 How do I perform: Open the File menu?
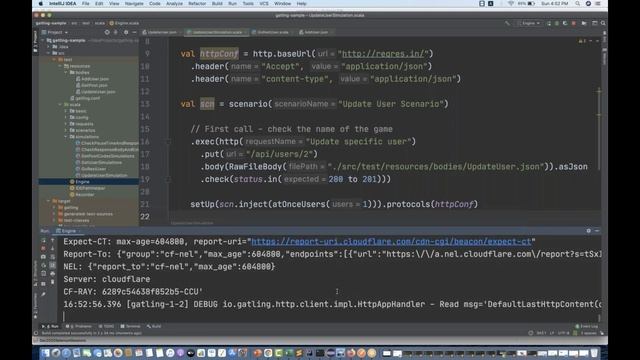pos(85,4)
